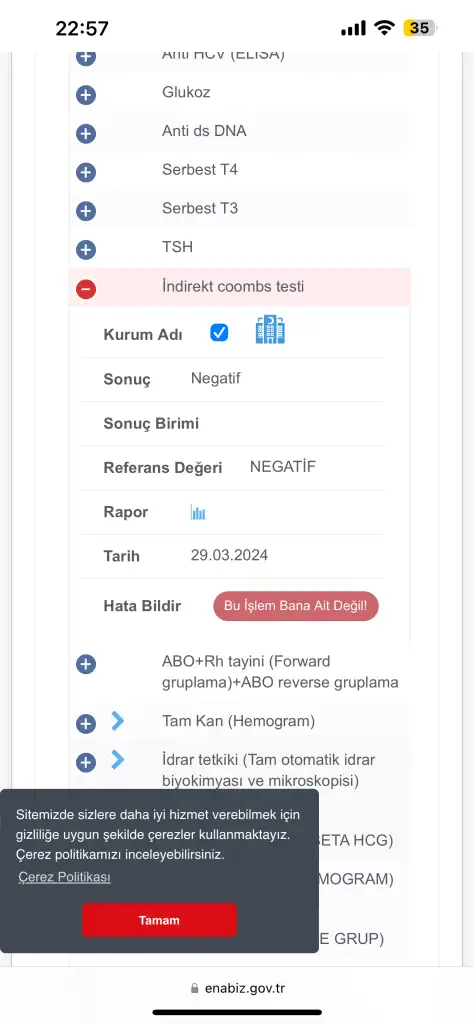The image size is (474, 1024).
Task: Click the hospital building icon
Action: click(x=270, y=330)
